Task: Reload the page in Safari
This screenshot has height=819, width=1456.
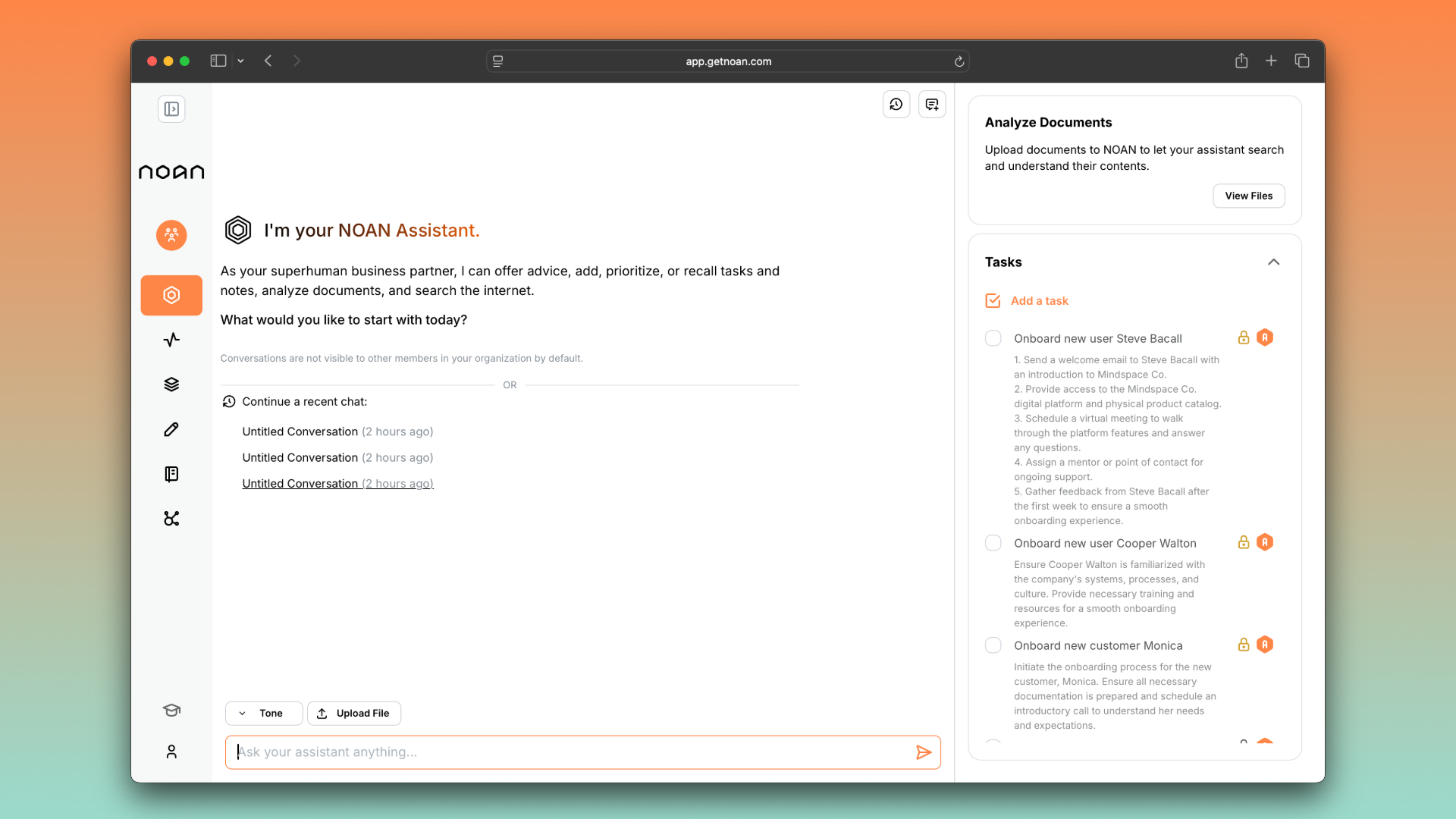Action: pos(959,61)
